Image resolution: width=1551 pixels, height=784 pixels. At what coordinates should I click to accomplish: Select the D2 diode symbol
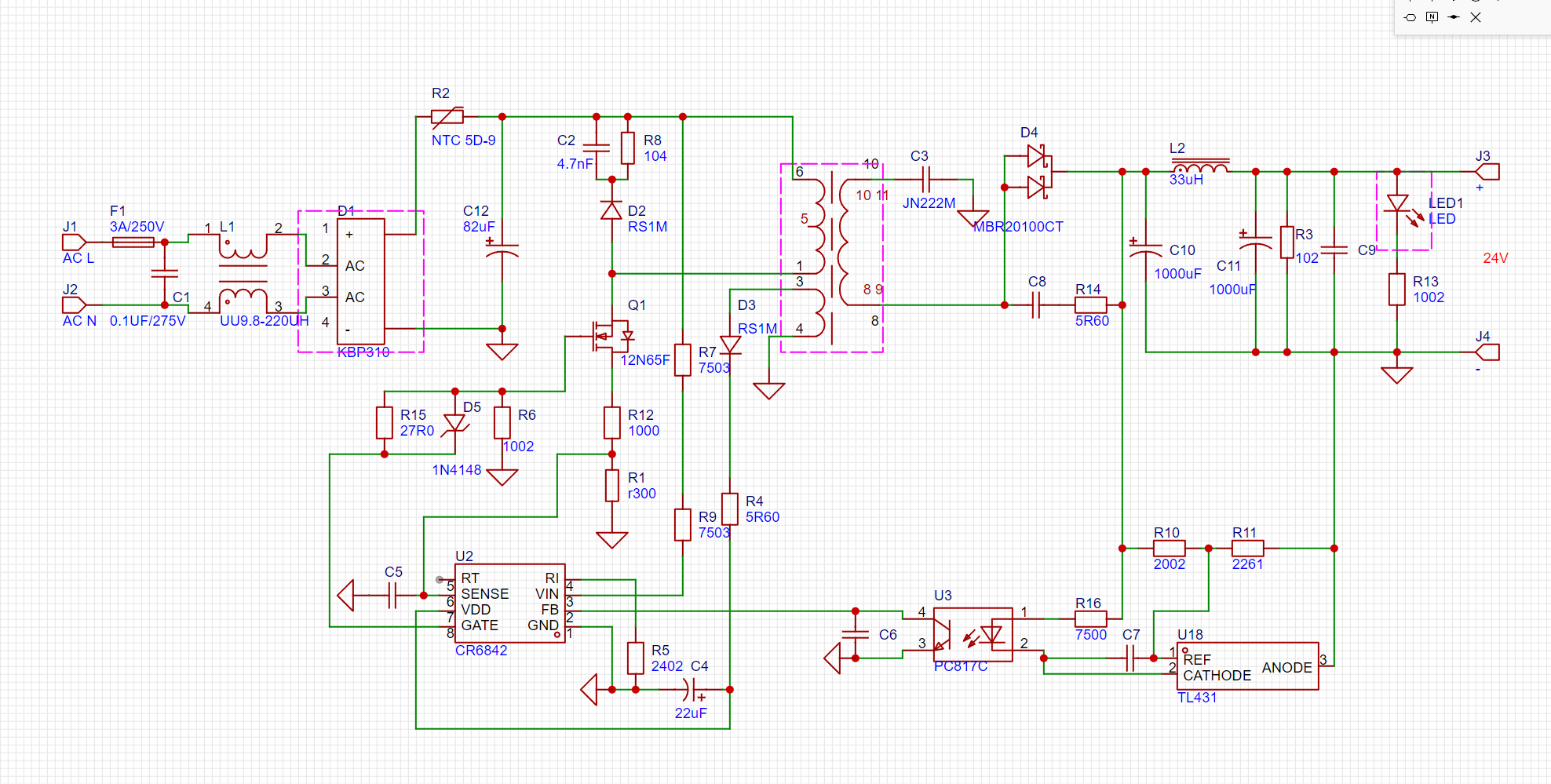(611, 210)
